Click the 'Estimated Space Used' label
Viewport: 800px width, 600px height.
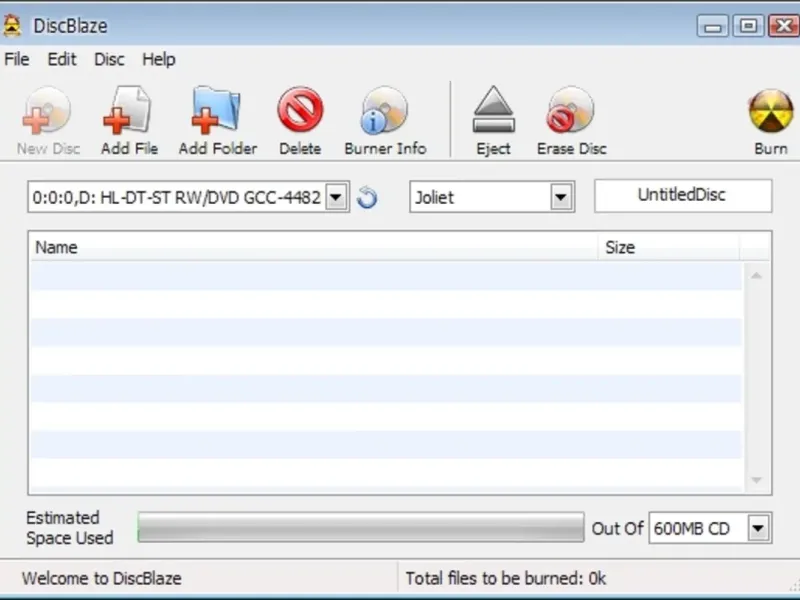tap(69, 528)
